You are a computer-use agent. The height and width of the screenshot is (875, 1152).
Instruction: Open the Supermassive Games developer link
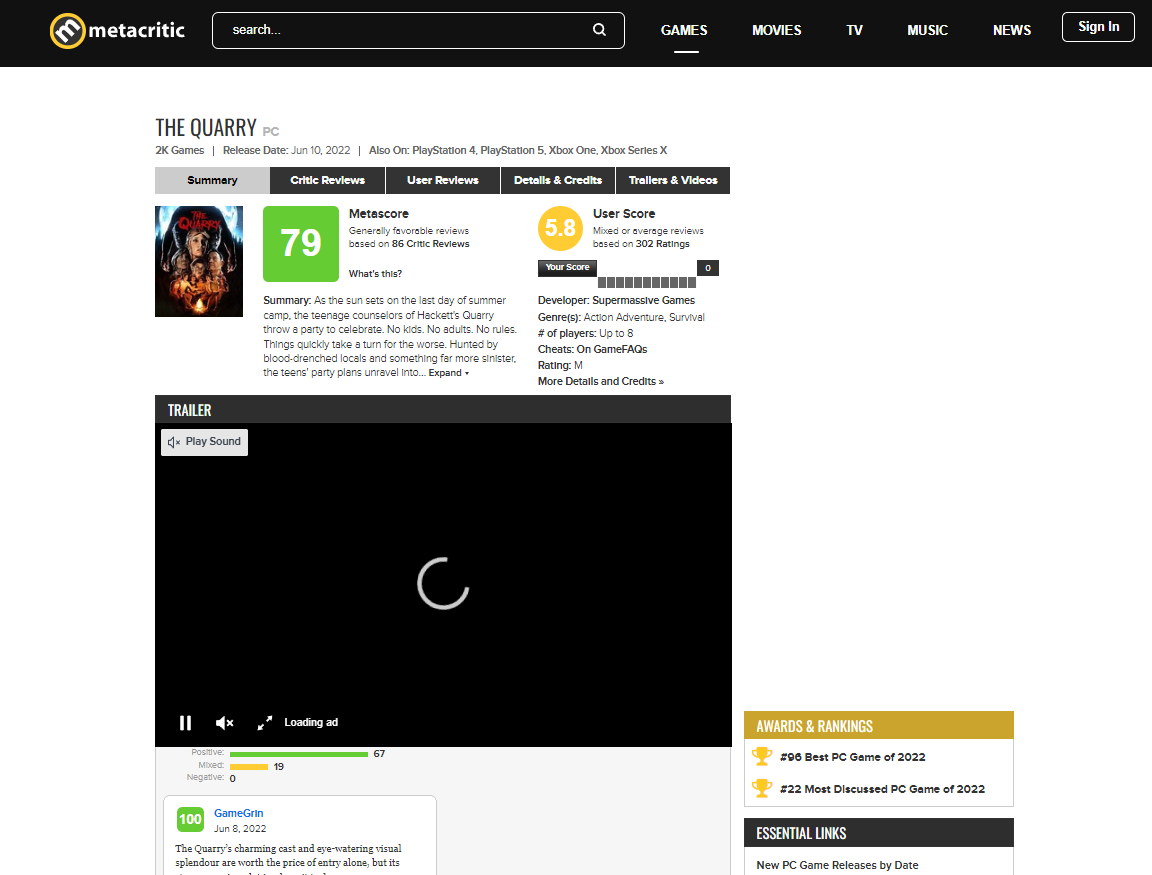tap(644, 300)
